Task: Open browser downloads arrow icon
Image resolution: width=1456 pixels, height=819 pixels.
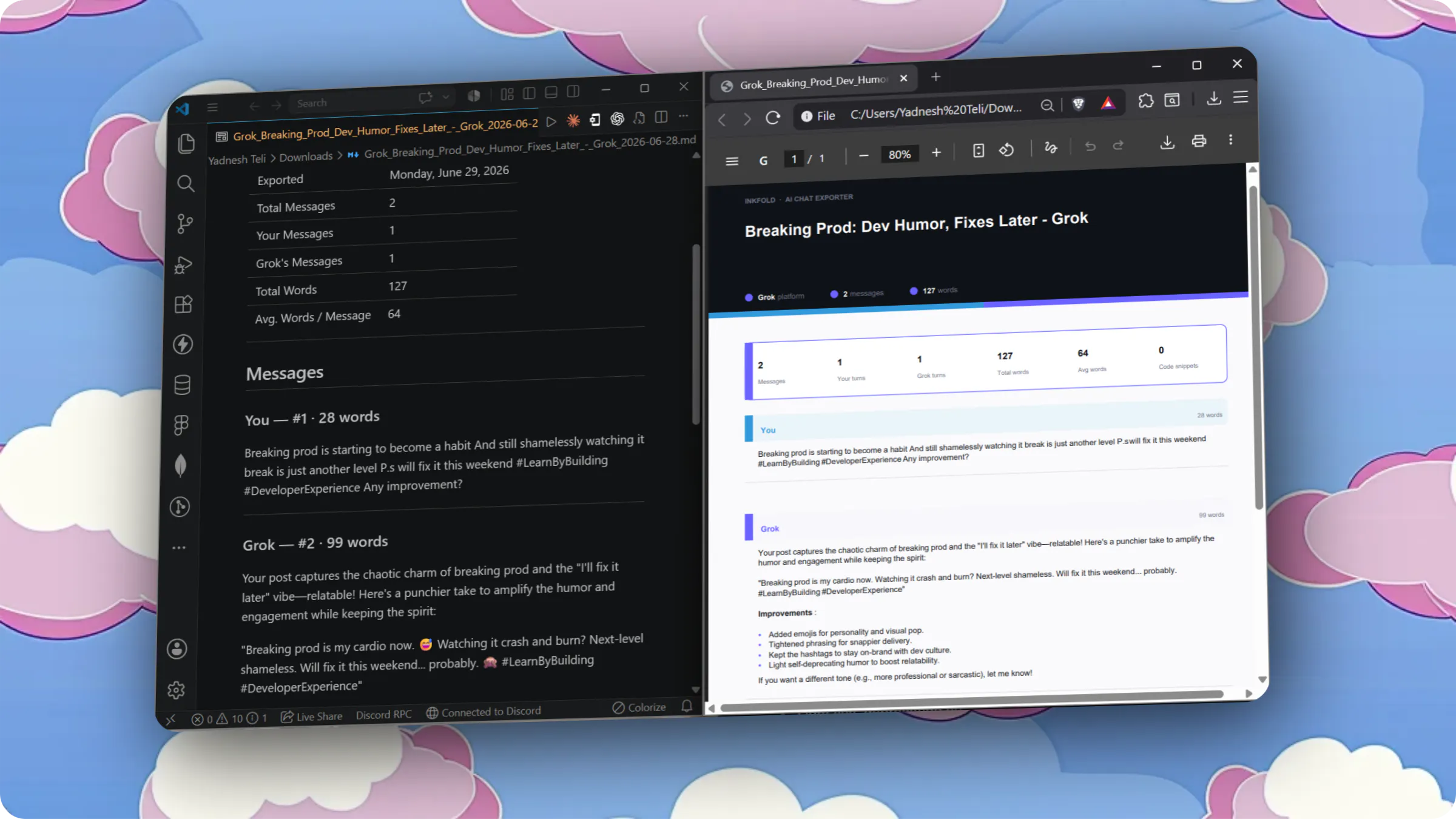Action: click(x=1213, y=98)
